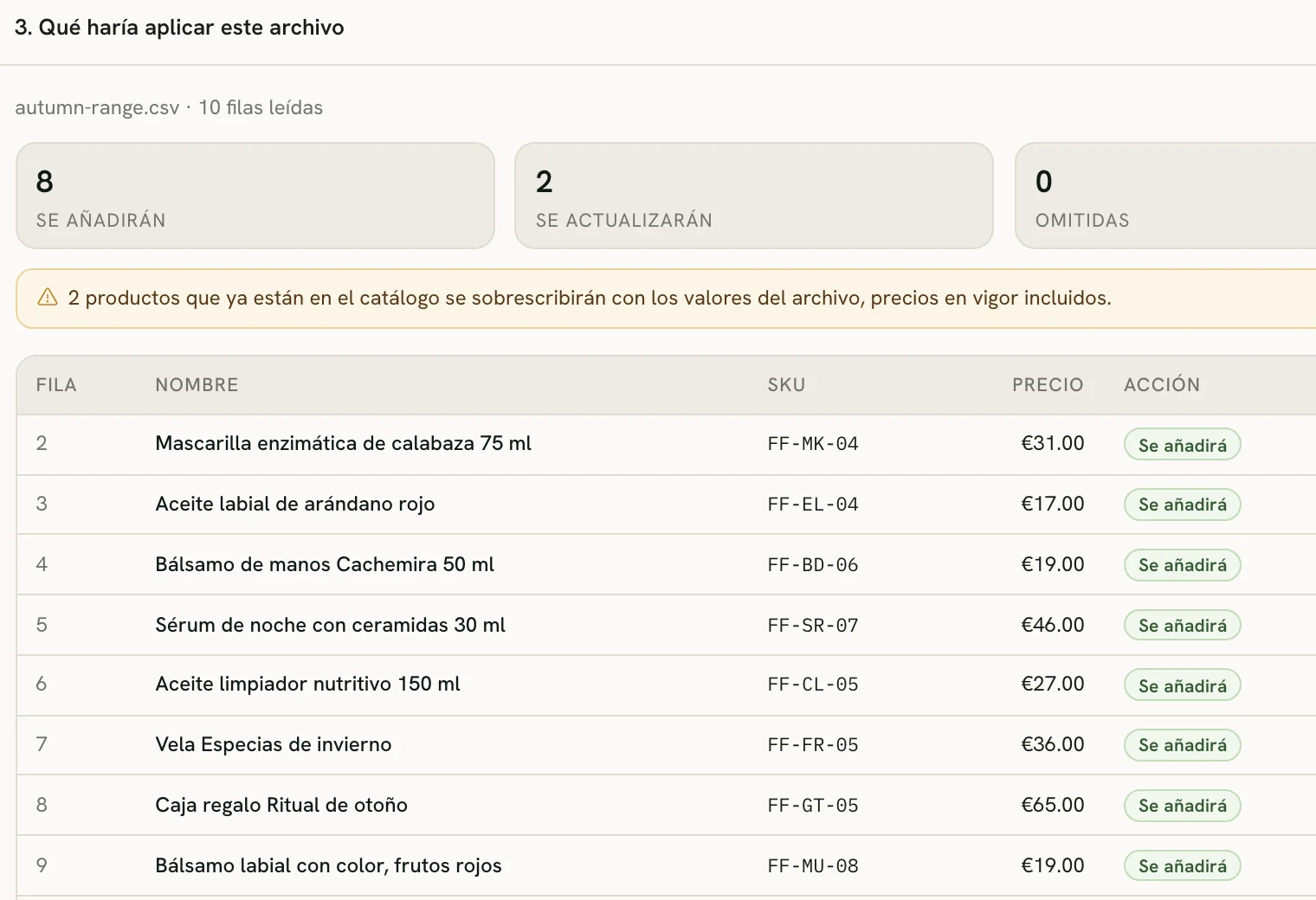This screenshot has width=1316, height=900.
Task: Click the ACCIÓN column header
Action: tap(1162, 385)
